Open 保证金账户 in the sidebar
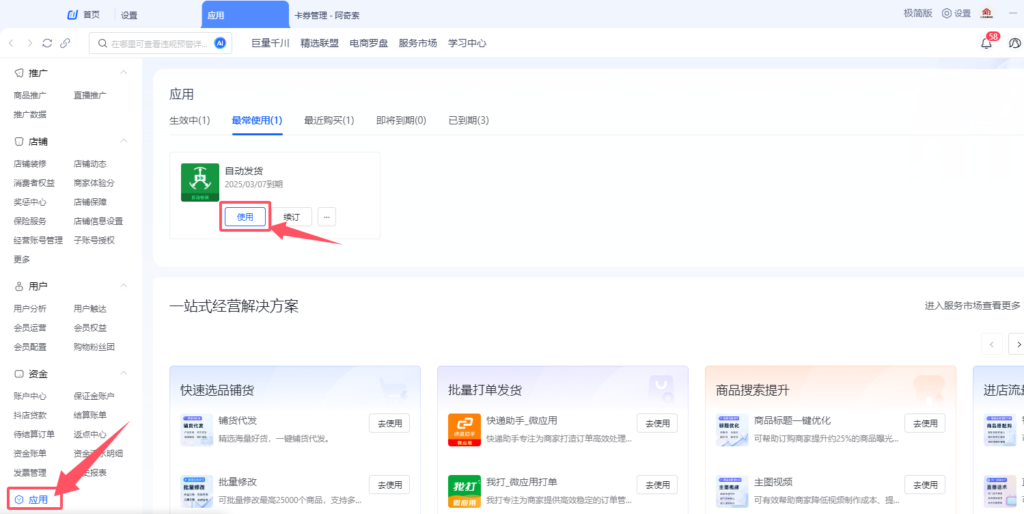This screenshot has height=514, width=1024. [94, 396]
